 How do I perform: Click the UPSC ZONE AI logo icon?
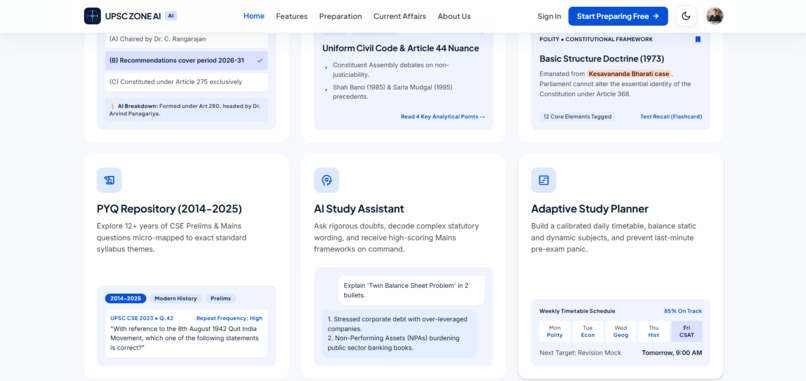(x=93, y=16)
